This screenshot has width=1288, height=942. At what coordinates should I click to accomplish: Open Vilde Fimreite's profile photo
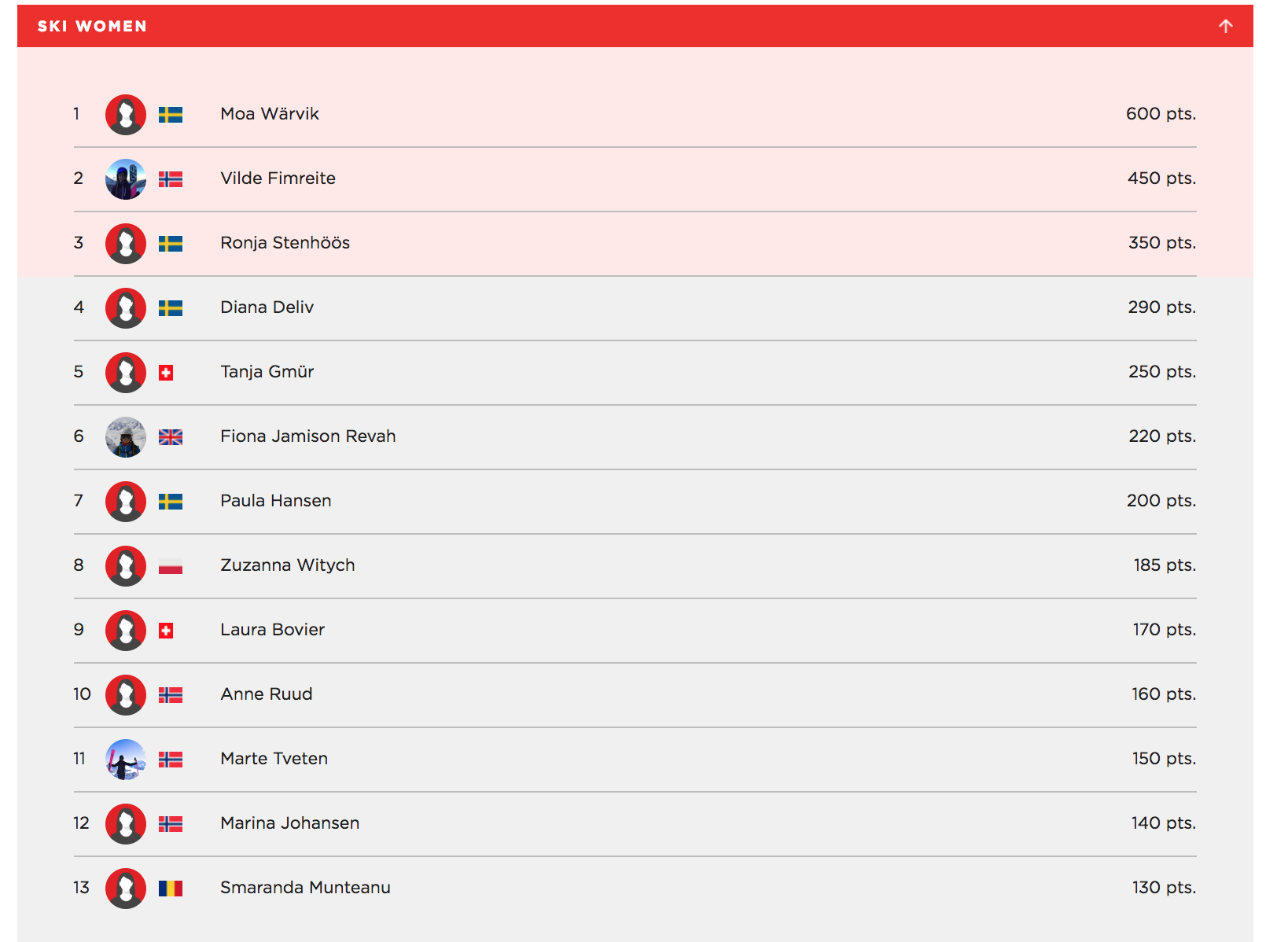126,179
